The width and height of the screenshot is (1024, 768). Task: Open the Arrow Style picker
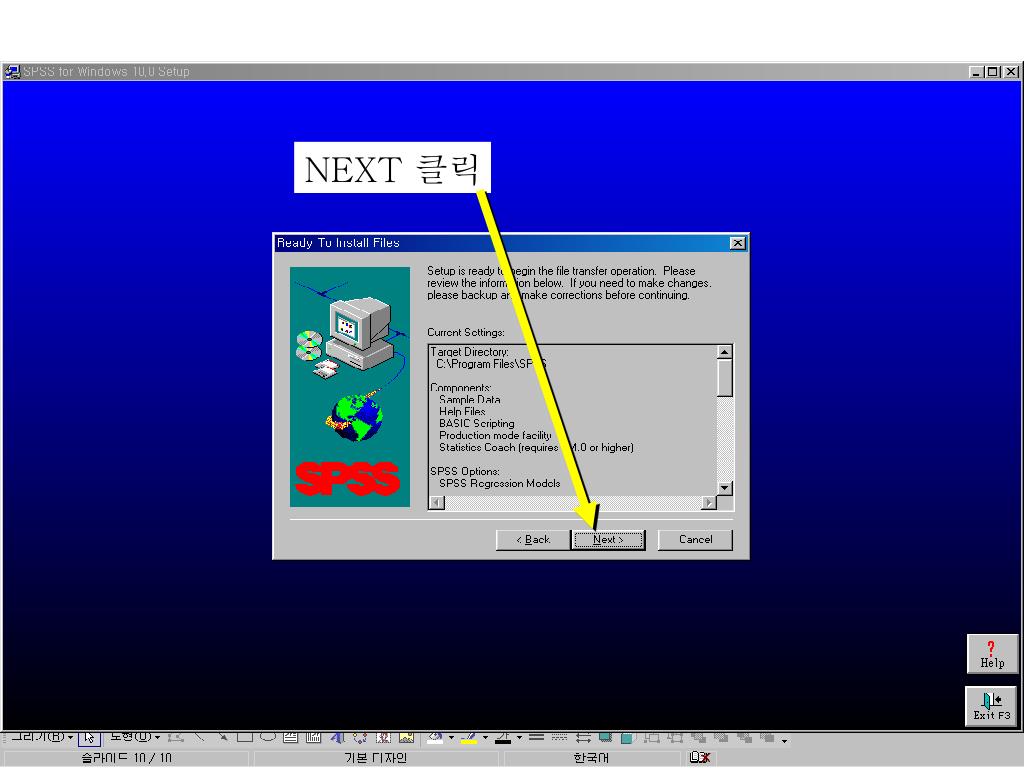[583, 737]
